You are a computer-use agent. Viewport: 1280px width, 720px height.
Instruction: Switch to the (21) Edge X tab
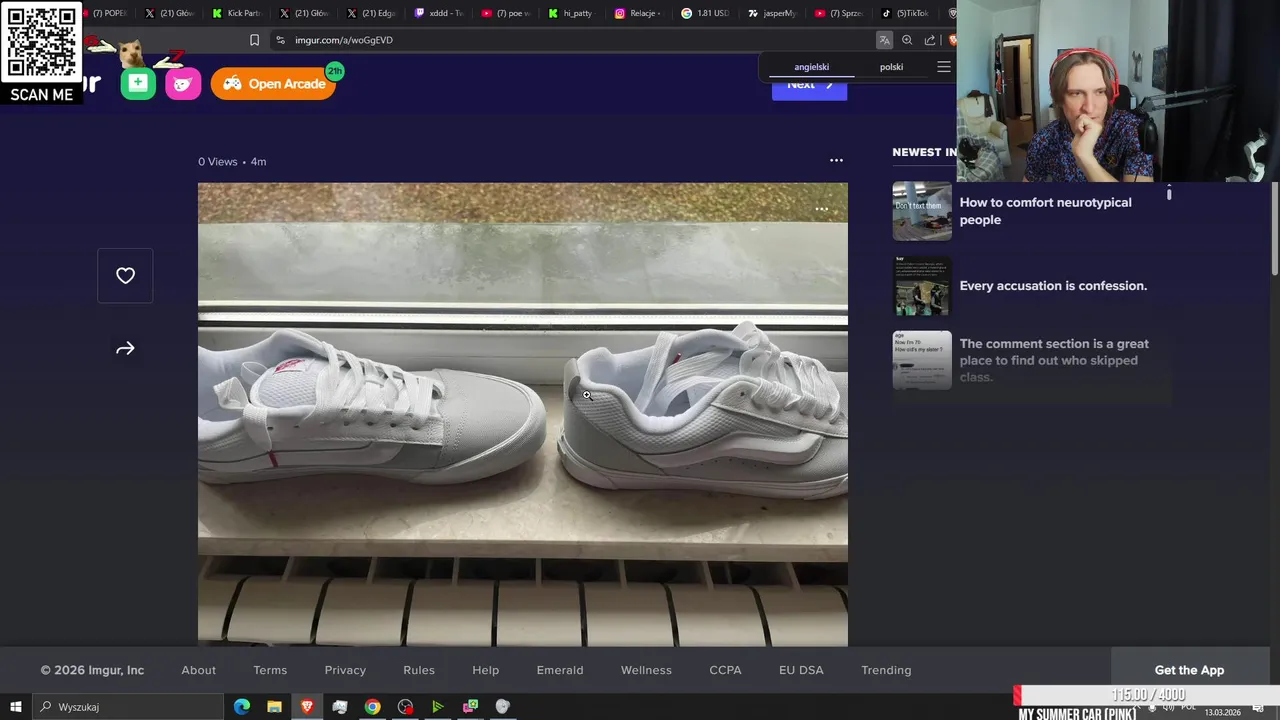[371, 13]
